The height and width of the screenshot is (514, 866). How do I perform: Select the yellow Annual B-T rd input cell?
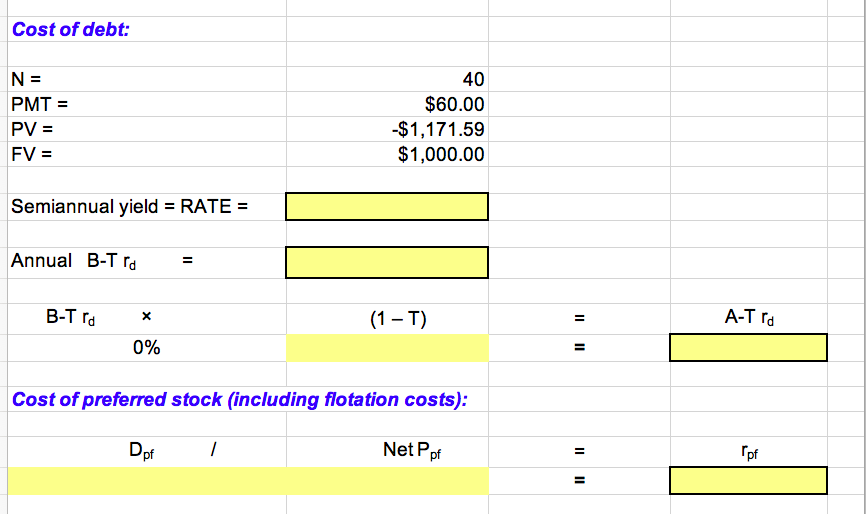[387, 262]
